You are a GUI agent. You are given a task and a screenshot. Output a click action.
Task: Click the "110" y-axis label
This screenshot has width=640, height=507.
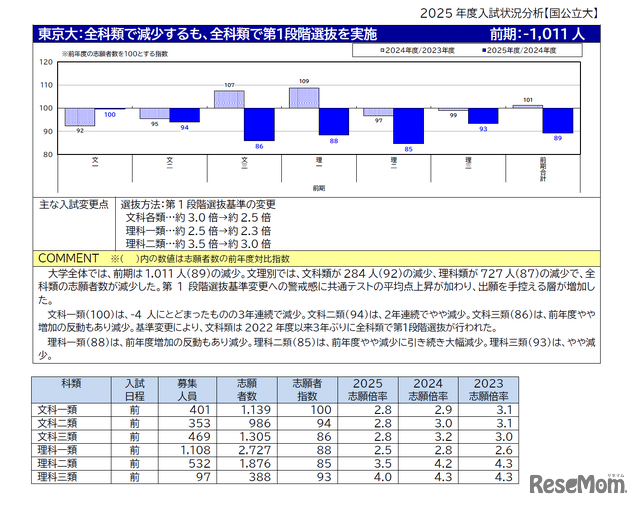tap(46, 85)
